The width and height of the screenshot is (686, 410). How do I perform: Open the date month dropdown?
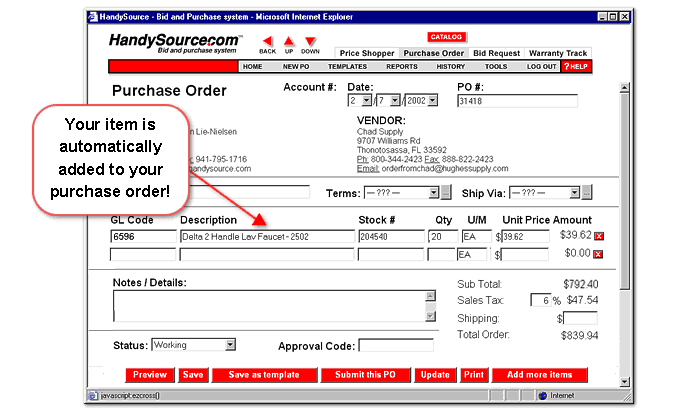[366, 101]
